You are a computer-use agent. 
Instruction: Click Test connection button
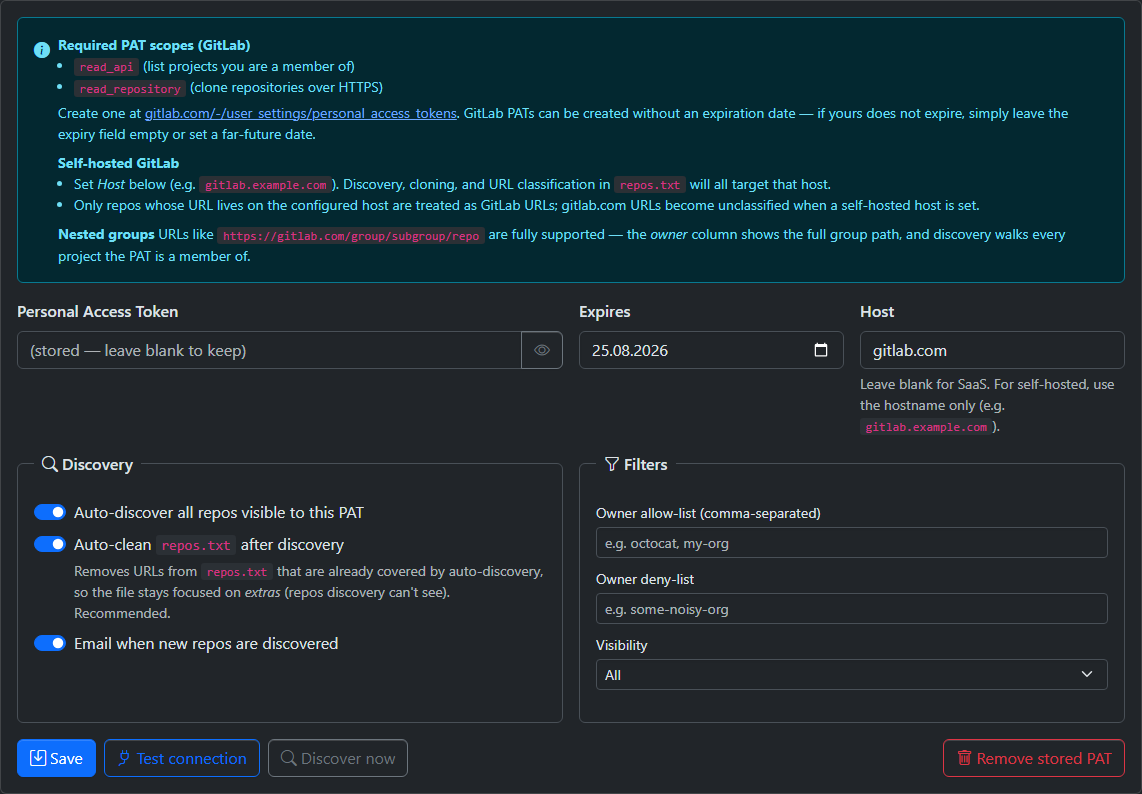click(x=182, y=758)
